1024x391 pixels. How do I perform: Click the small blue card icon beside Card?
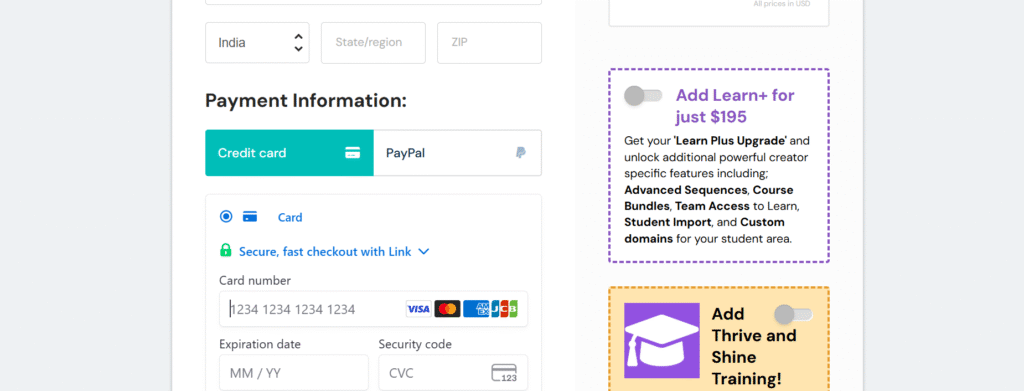(249, 217)
